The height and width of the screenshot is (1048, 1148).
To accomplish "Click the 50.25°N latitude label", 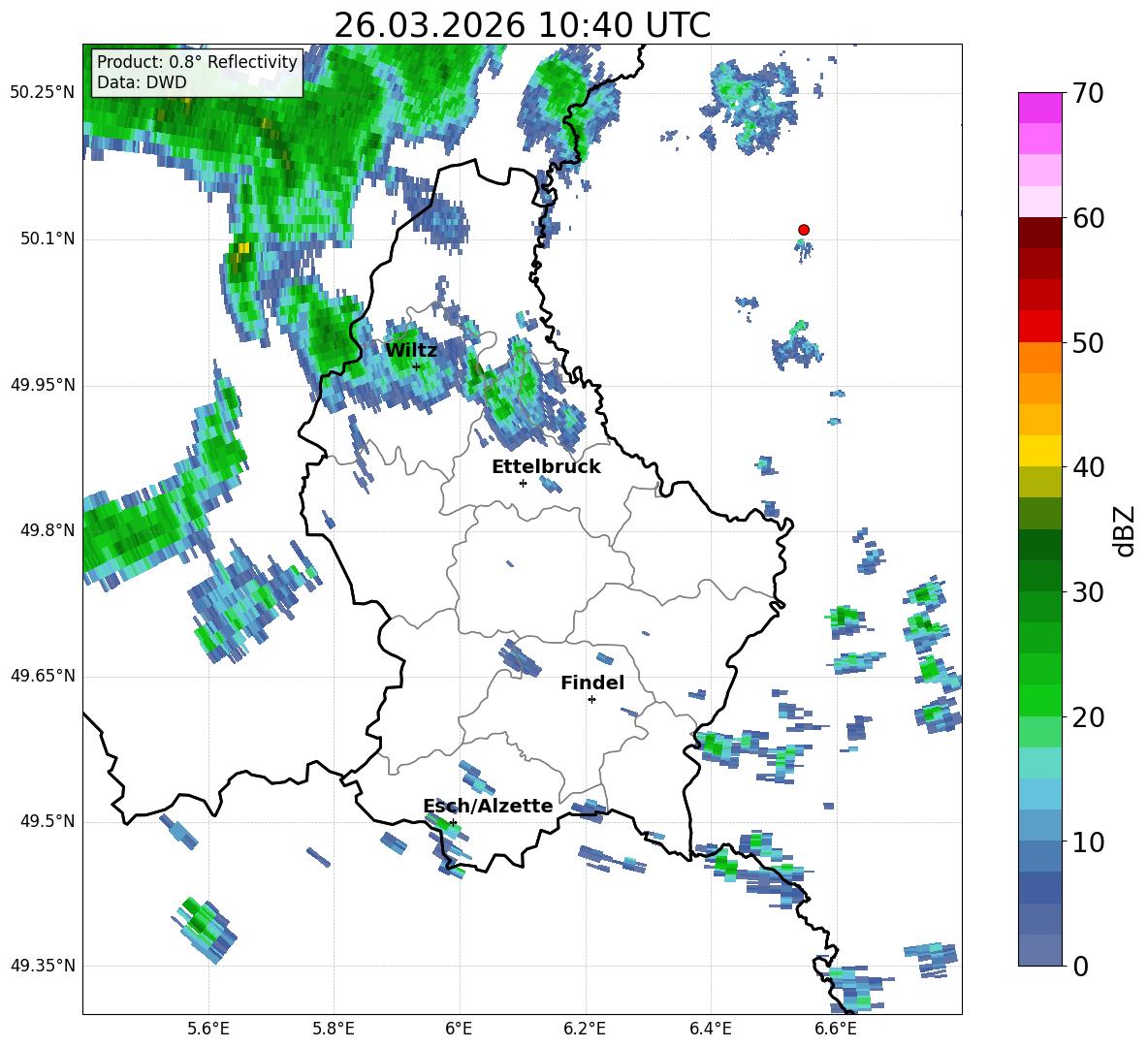I will pos(43,93).
